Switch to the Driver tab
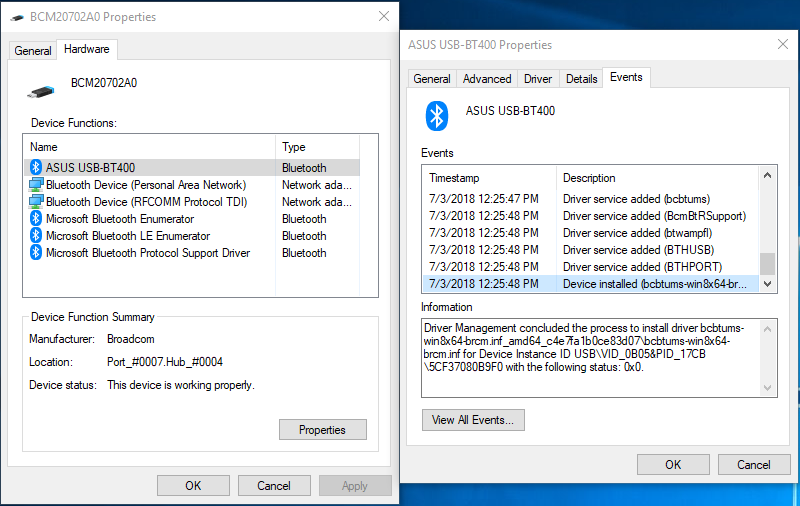The height and width of the screenshot is (506, 800). (538, 79)
